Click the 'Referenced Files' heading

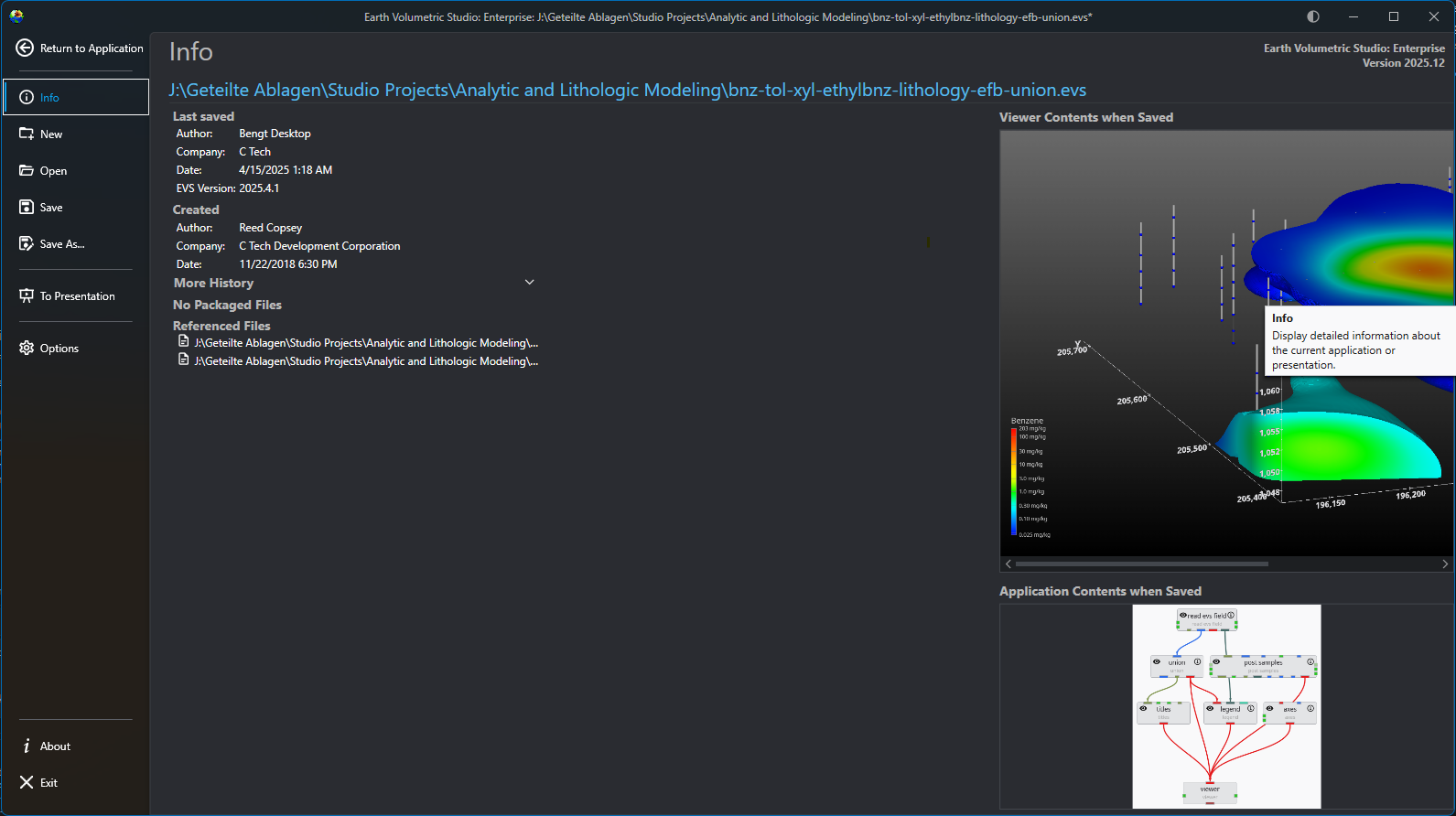(221, 326)
